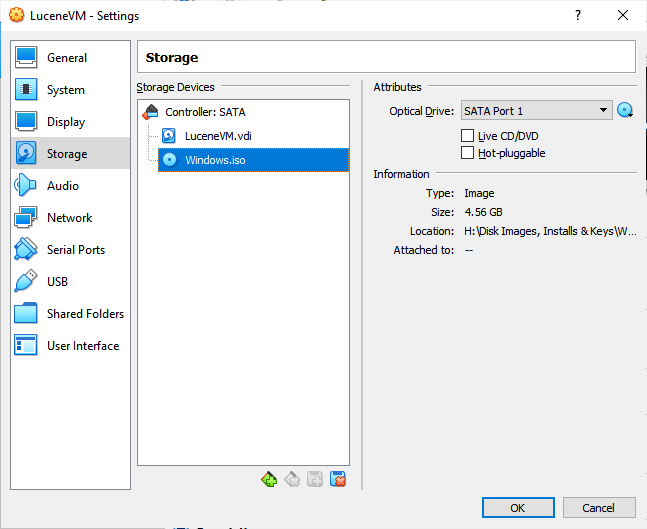Go to the Audio settings page

pyautogui.click(x=62, y=186)
